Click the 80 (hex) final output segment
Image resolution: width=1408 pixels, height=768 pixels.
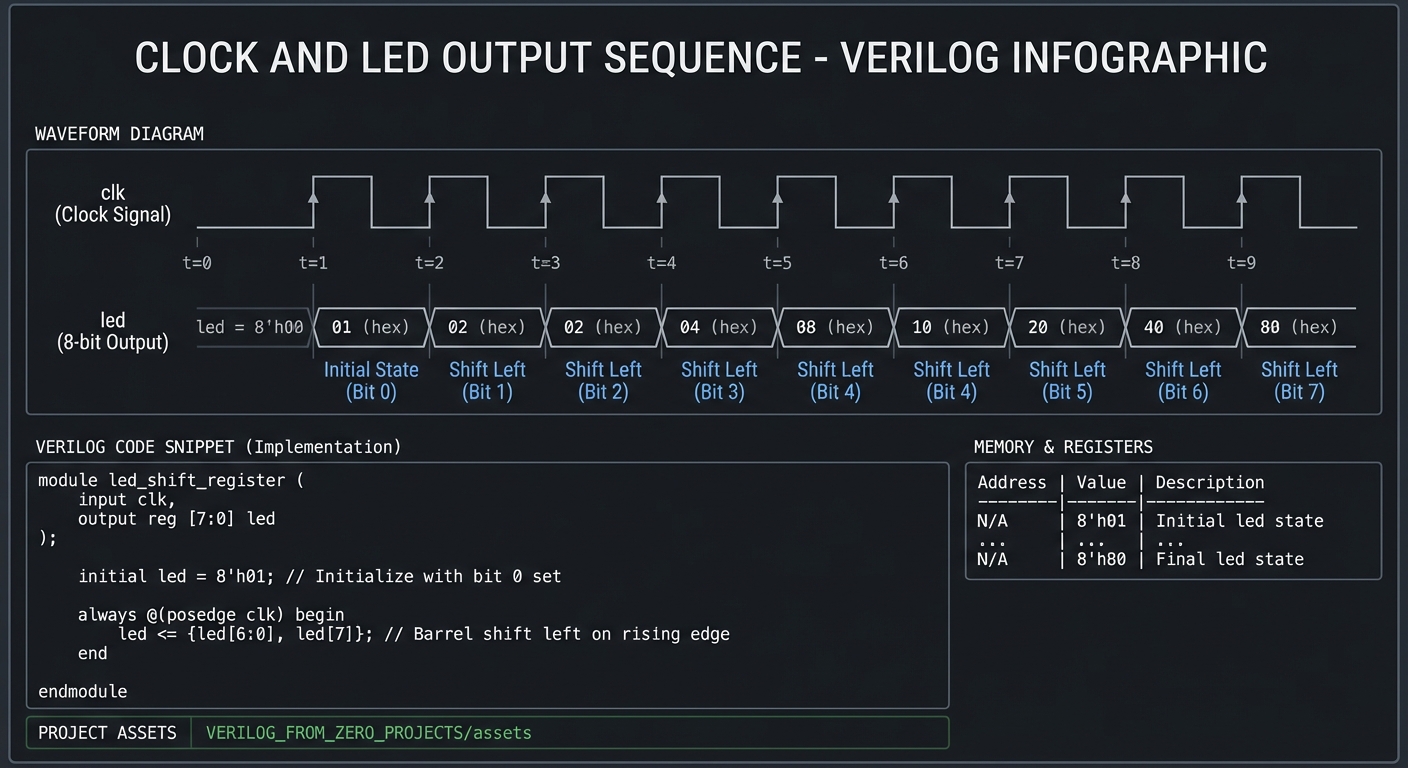point(1299,327)
